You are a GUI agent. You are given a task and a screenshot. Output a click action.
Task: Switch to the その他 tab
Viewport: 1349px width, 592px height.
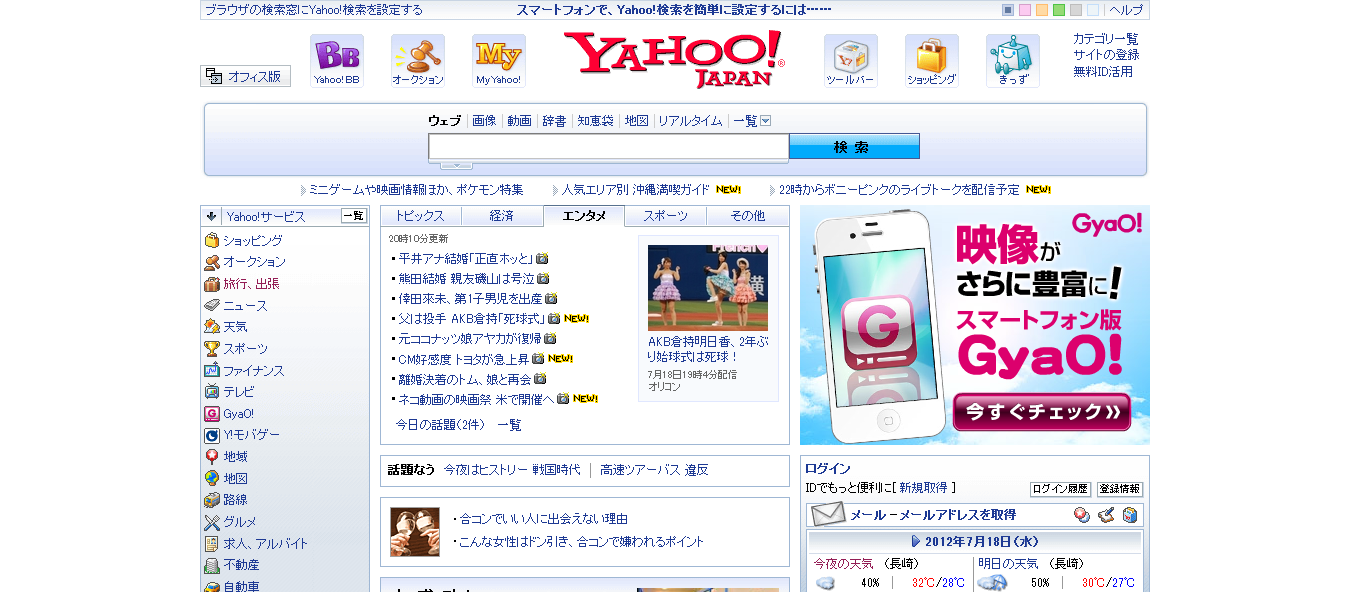(748, 216)
